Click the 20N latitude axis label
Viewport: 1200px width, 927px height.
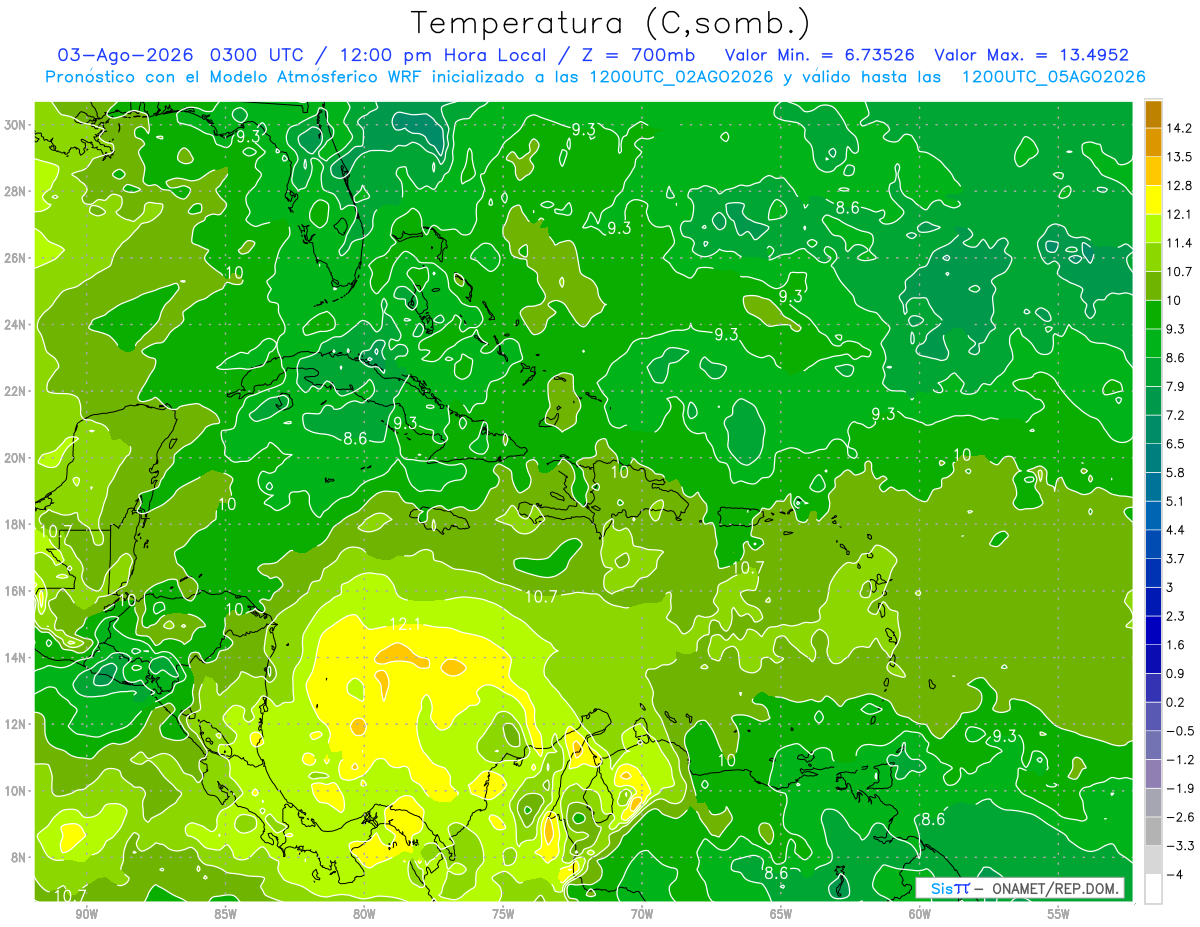pyautogui.click(x=17, y=458)
